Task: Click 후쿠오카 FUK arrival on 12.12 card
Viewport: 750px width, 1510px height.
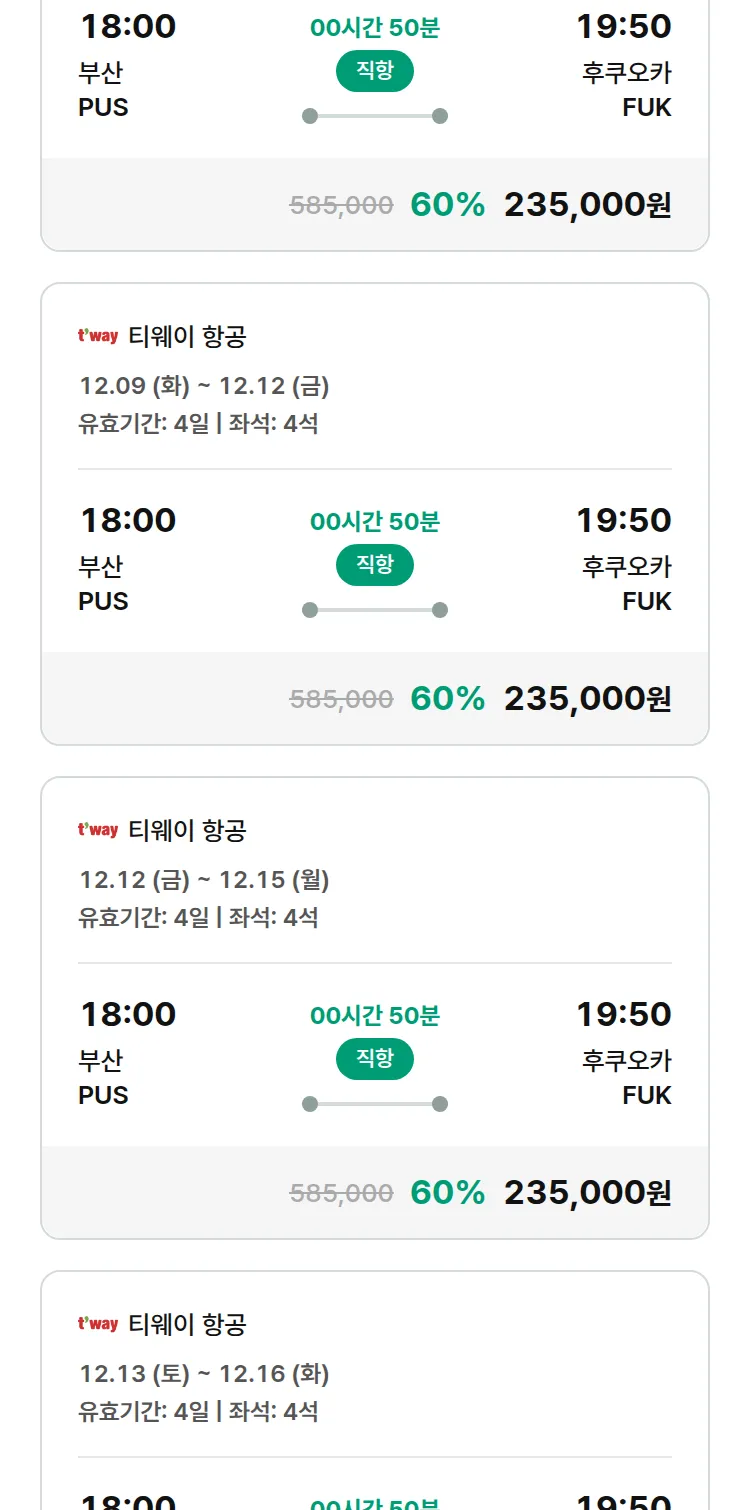Action: (626, 1076)
